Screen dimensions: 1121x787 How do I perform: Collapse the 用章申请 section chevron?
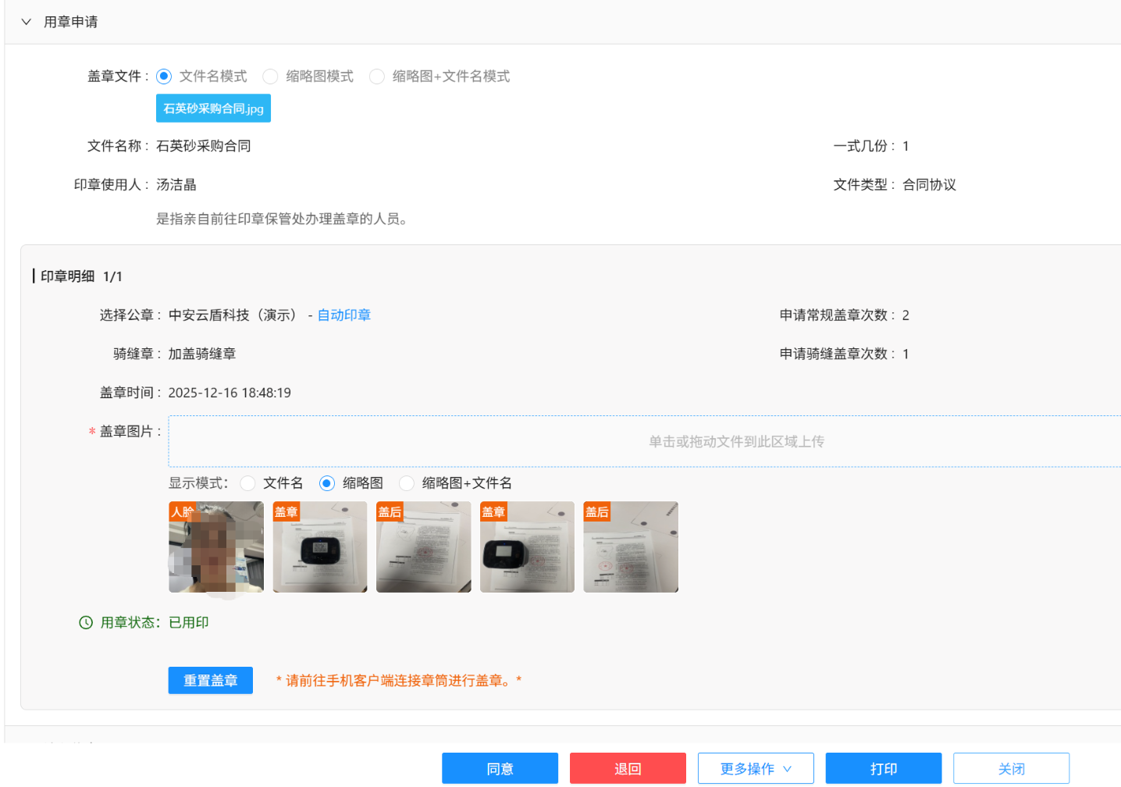tap(26, 22)
